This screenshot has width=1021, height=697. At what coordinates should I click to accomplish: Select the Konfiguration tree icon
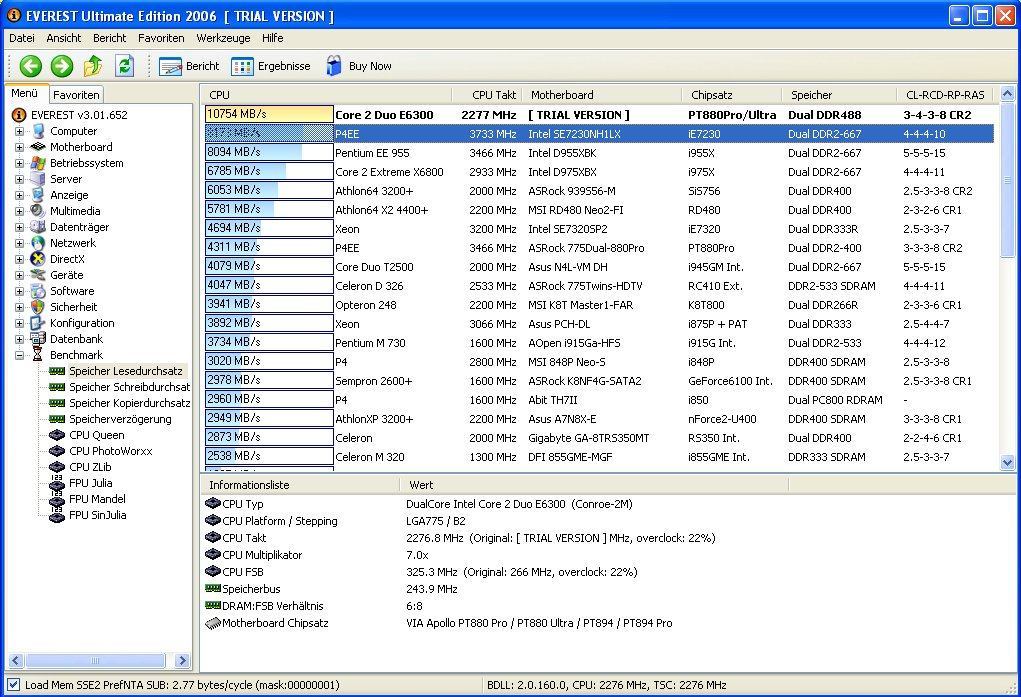[x=38, y=323]
